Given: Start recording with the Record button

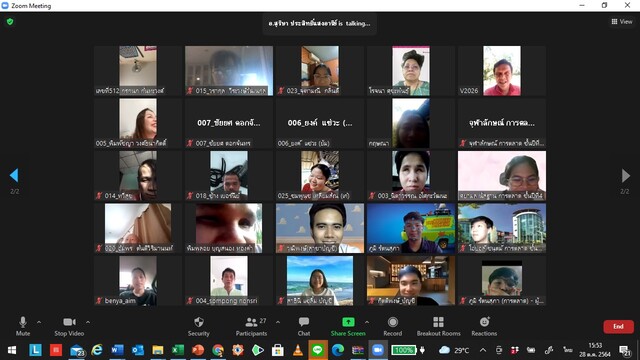Looking at the screenshot, I should pos(393,326).
